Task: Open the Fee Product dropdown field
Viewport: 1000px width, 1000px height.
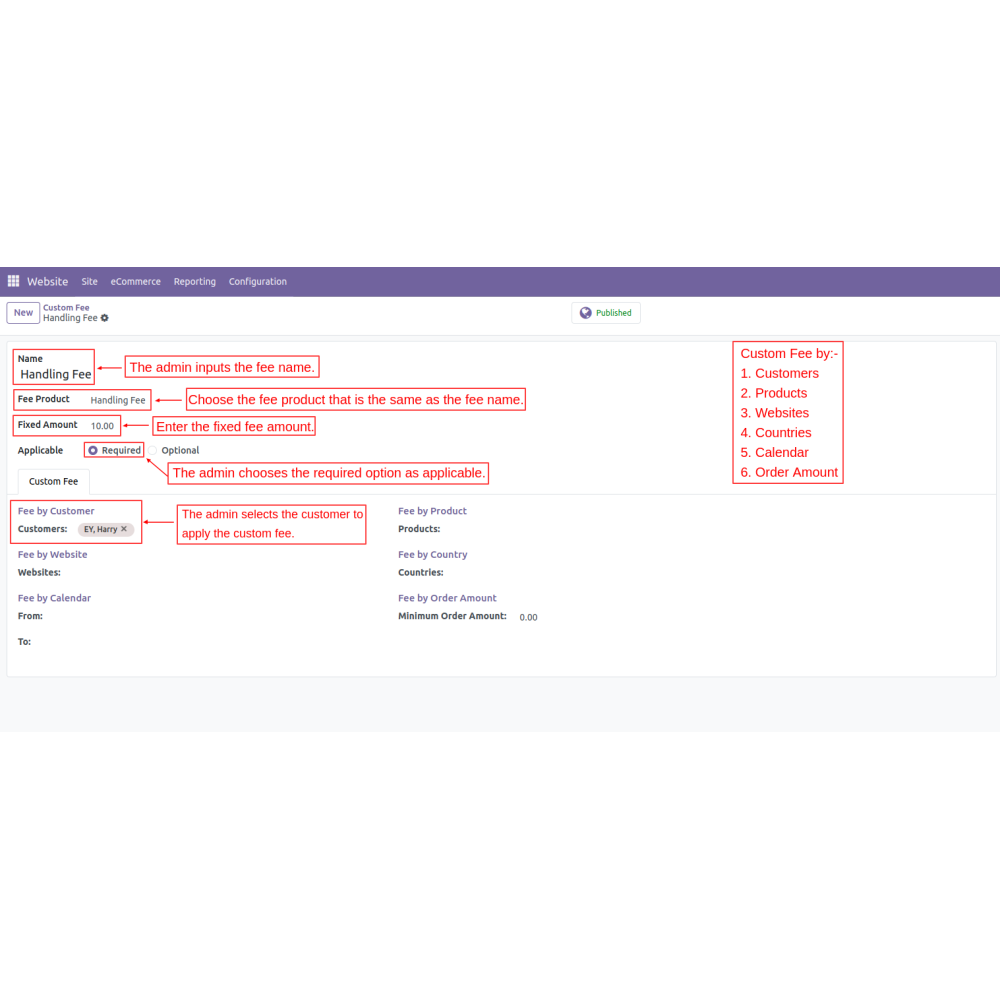Action: [117, 400]
